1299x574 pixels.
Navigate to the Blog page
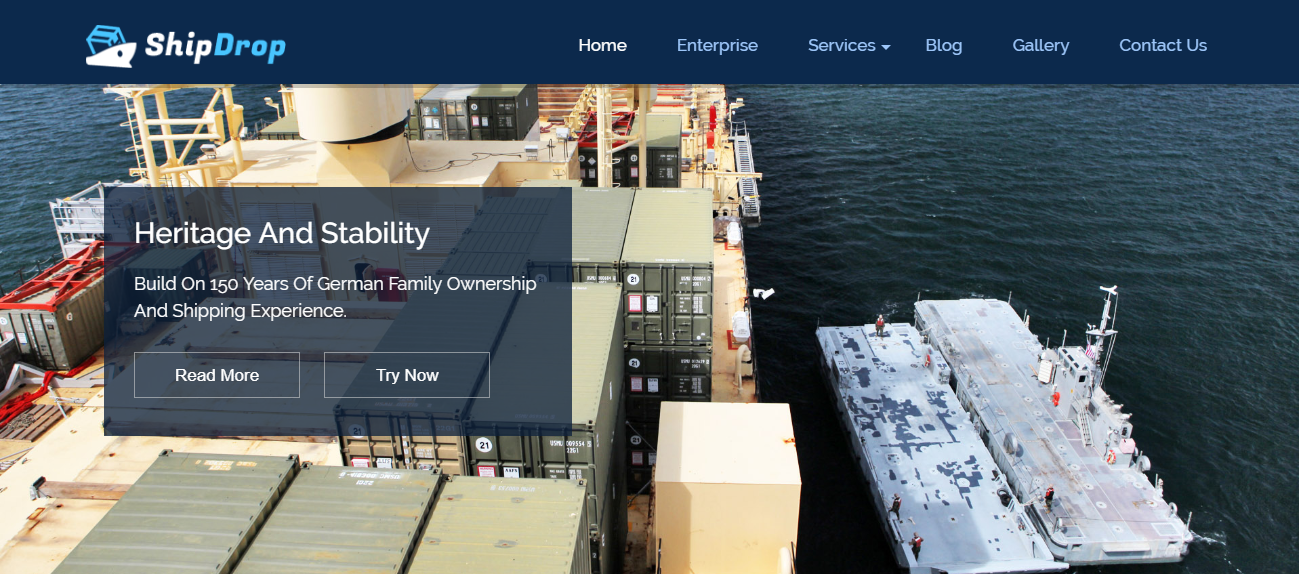pyautogui.click(x=943, y=45)
